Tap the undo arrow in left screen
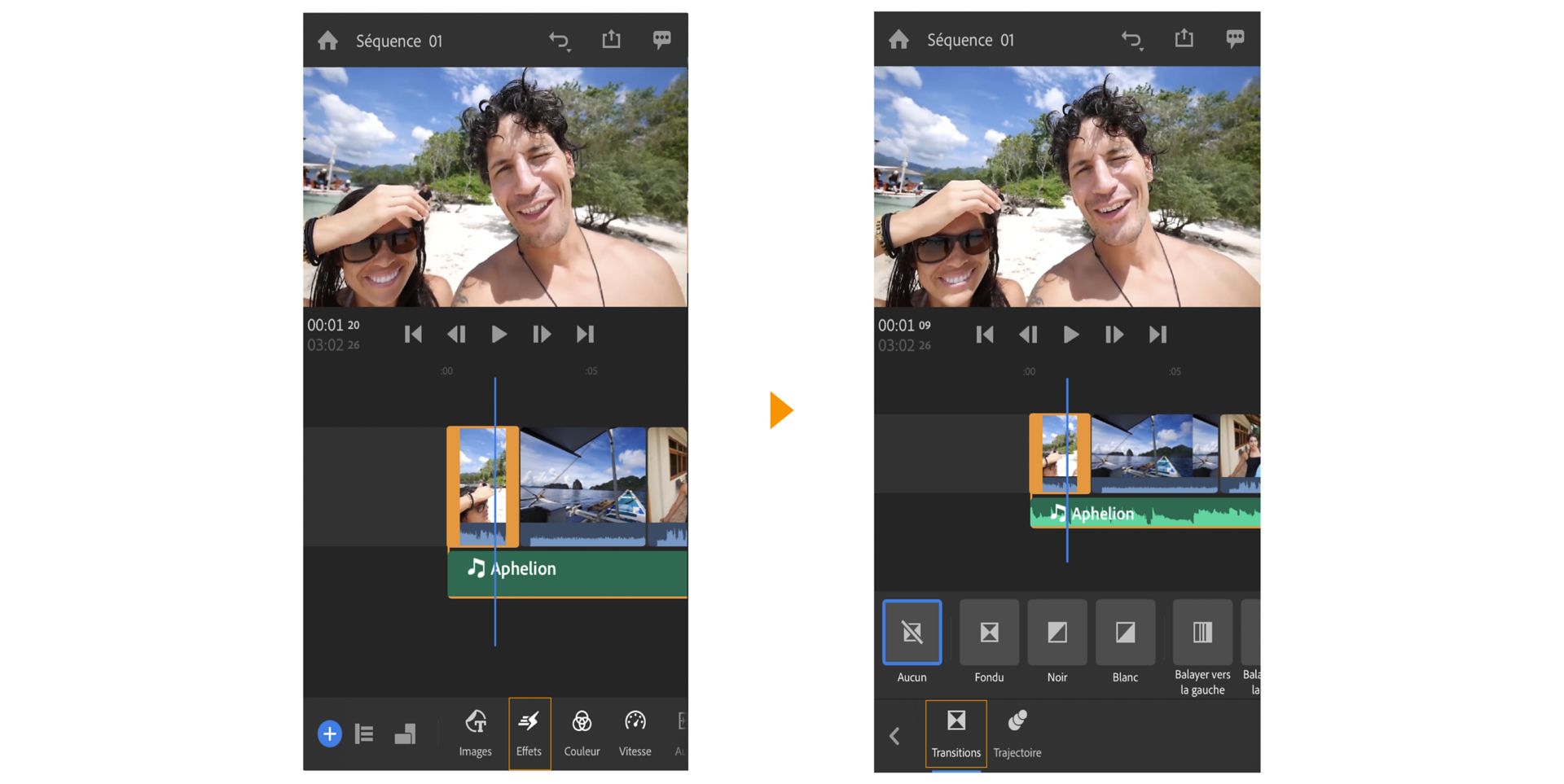Screen dimensions: 1564x784 coord(559,41)
